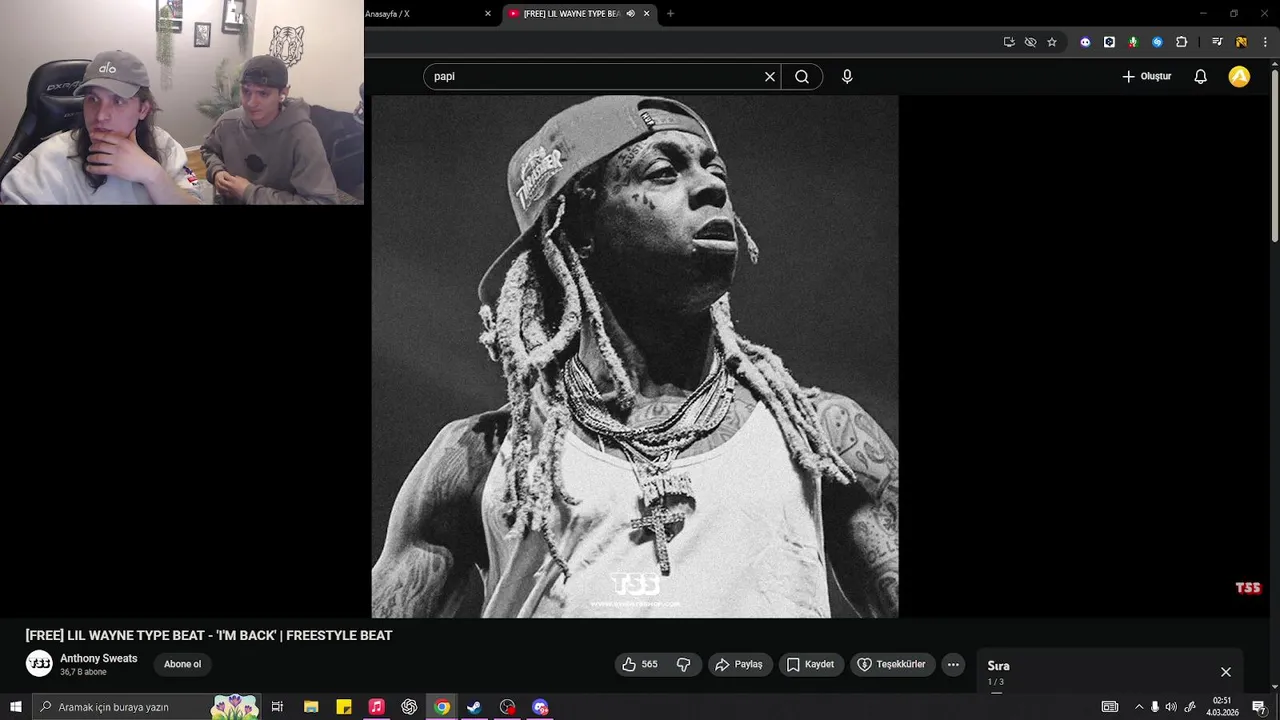
Task: Switch to Chrome on the taskbar
Action: [x=442, y=707]
